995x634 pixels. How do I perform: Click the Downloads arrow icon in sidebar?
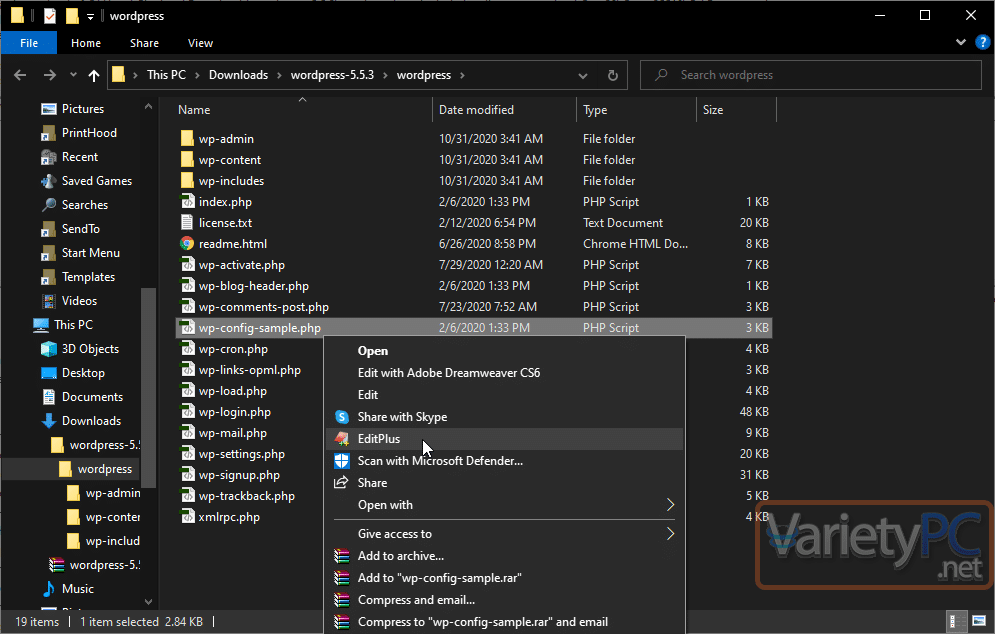pyautogui.click(x=49, y=421)
